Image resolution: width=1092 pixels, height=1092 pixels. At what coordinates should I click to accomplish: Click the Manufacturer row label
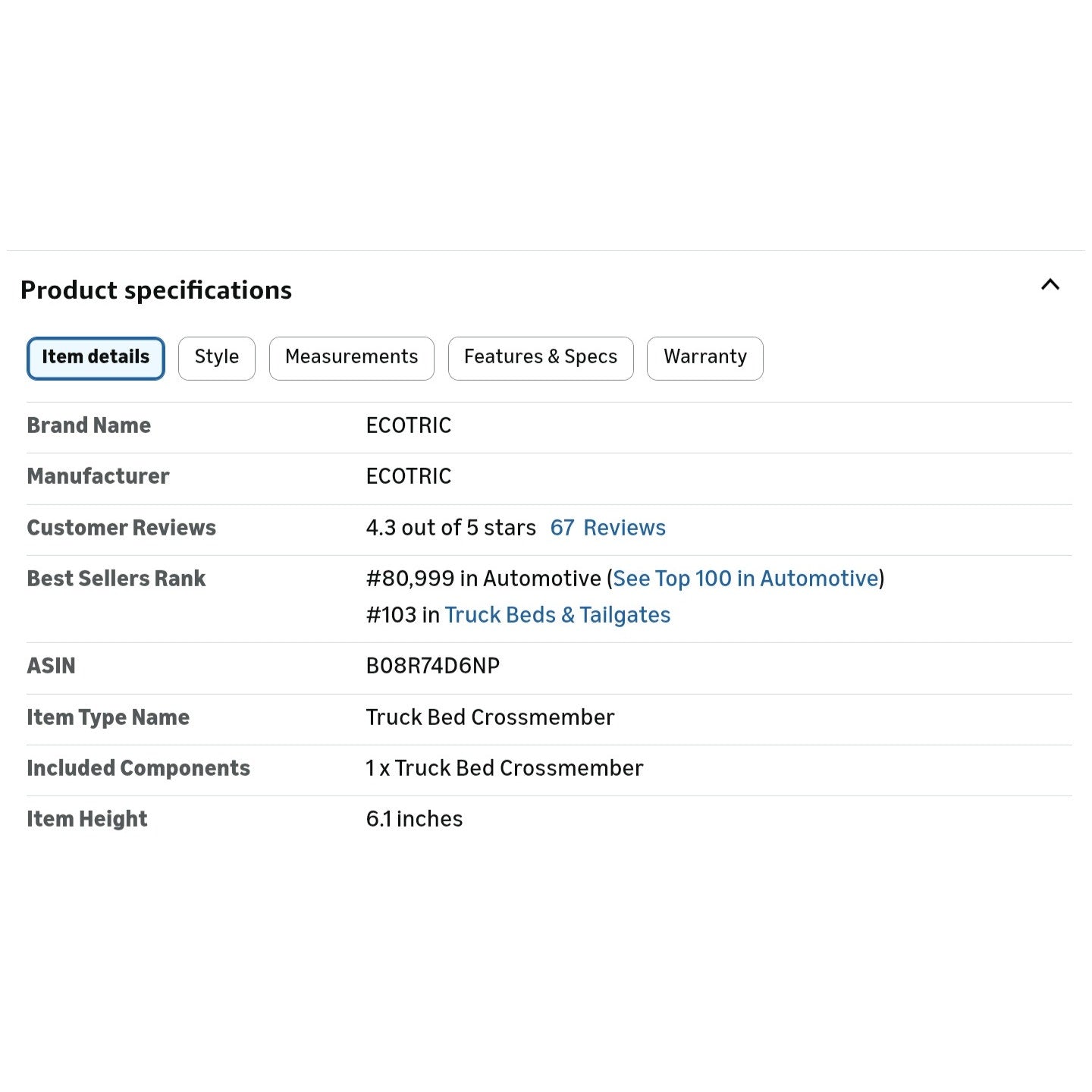[98, 476]
